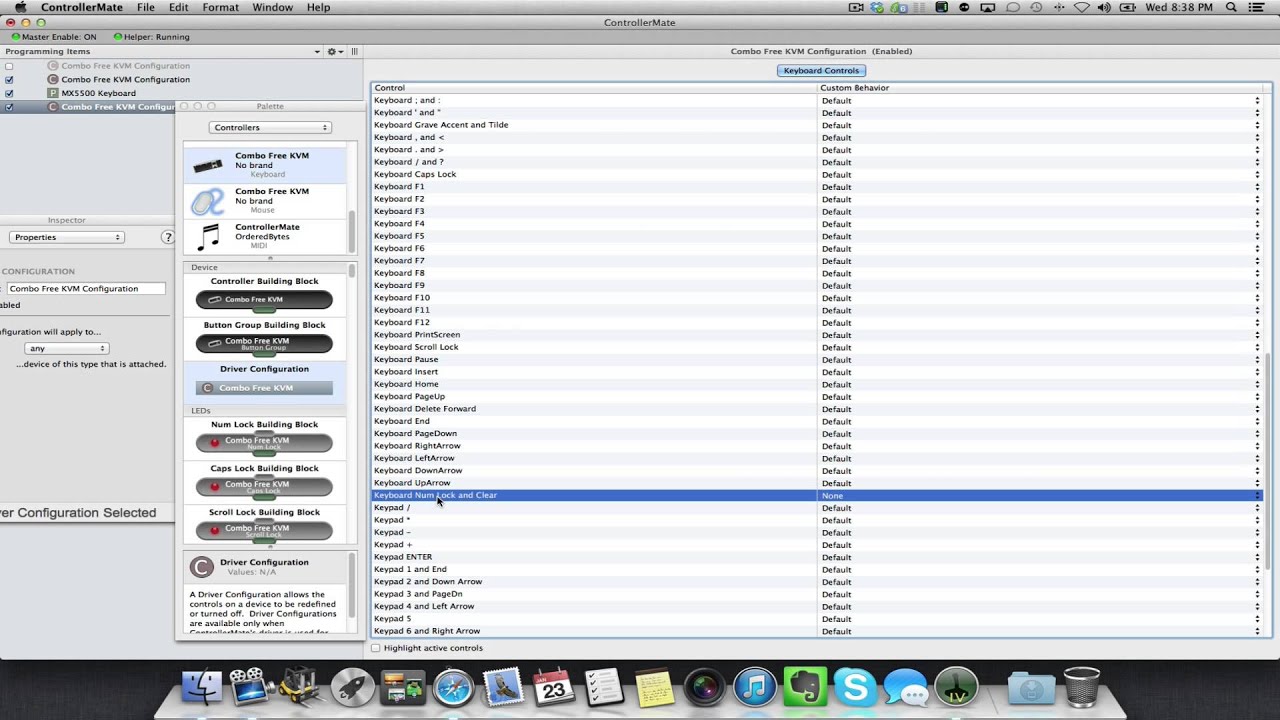Open the Controllers popup in the Palette
The width and height of the screenshot is (1280, 720).
[270, 127]
